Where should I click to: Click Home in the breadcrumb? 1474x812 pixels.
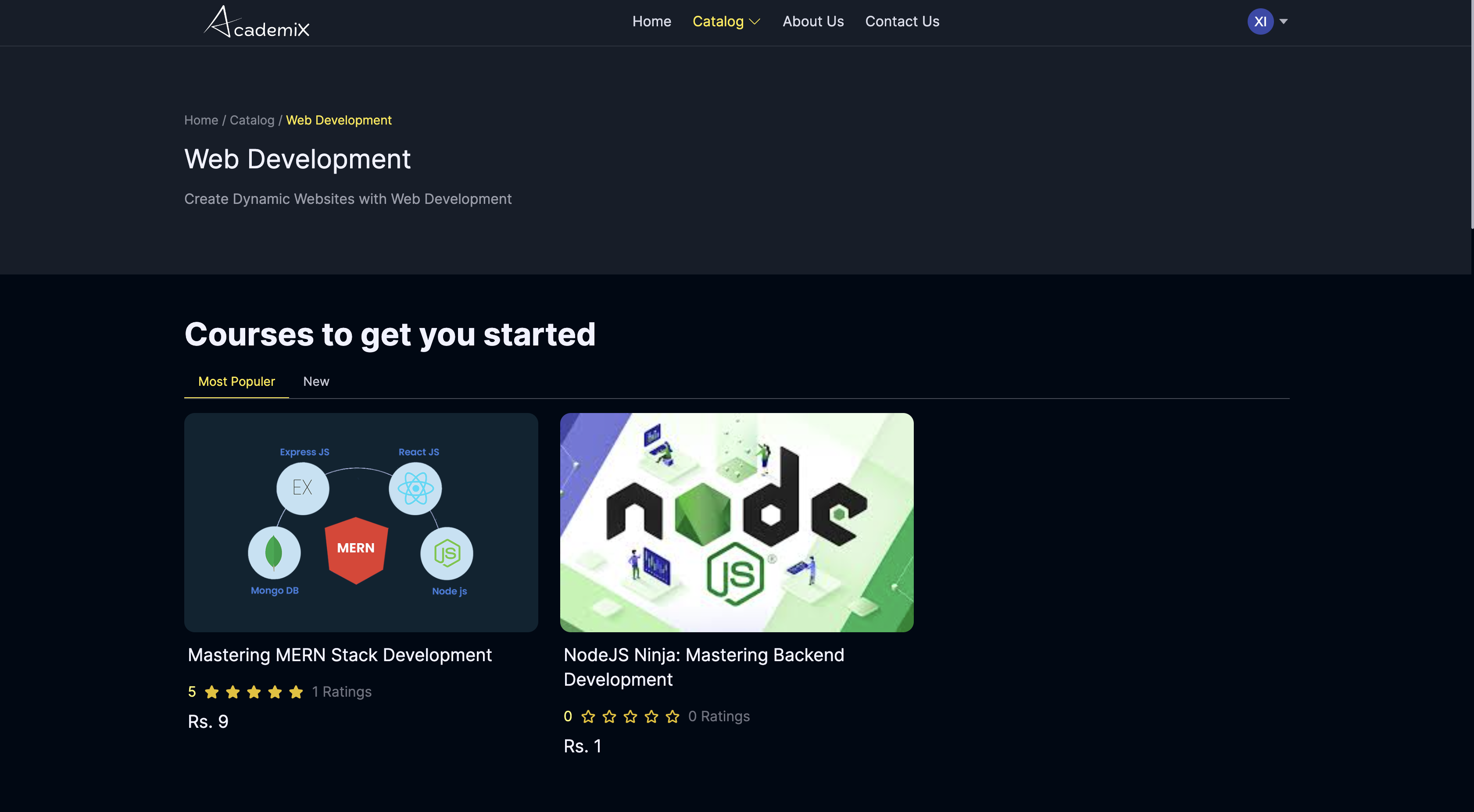click(x=201, y=120)
